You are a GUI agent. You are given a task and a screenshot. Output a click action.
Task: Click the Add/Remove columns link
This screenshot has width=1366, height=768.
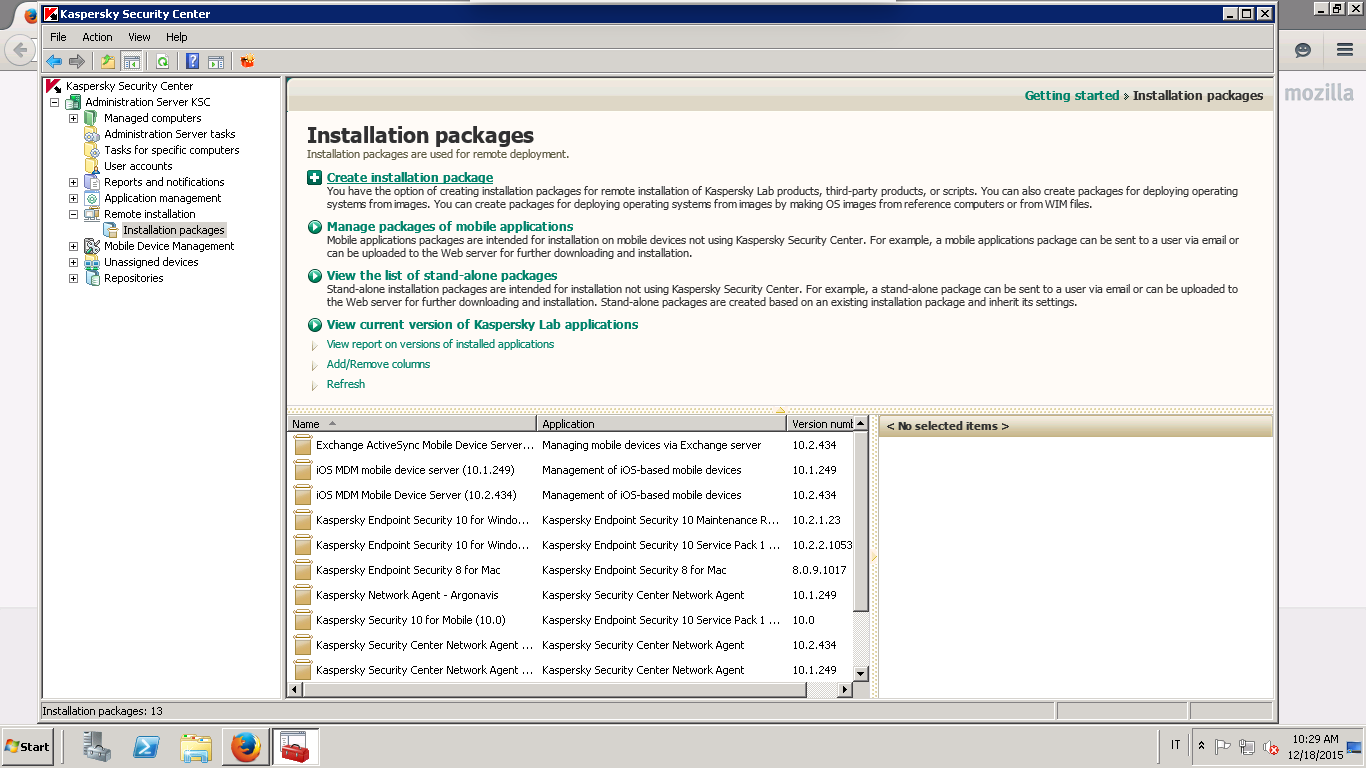(378, 364)
